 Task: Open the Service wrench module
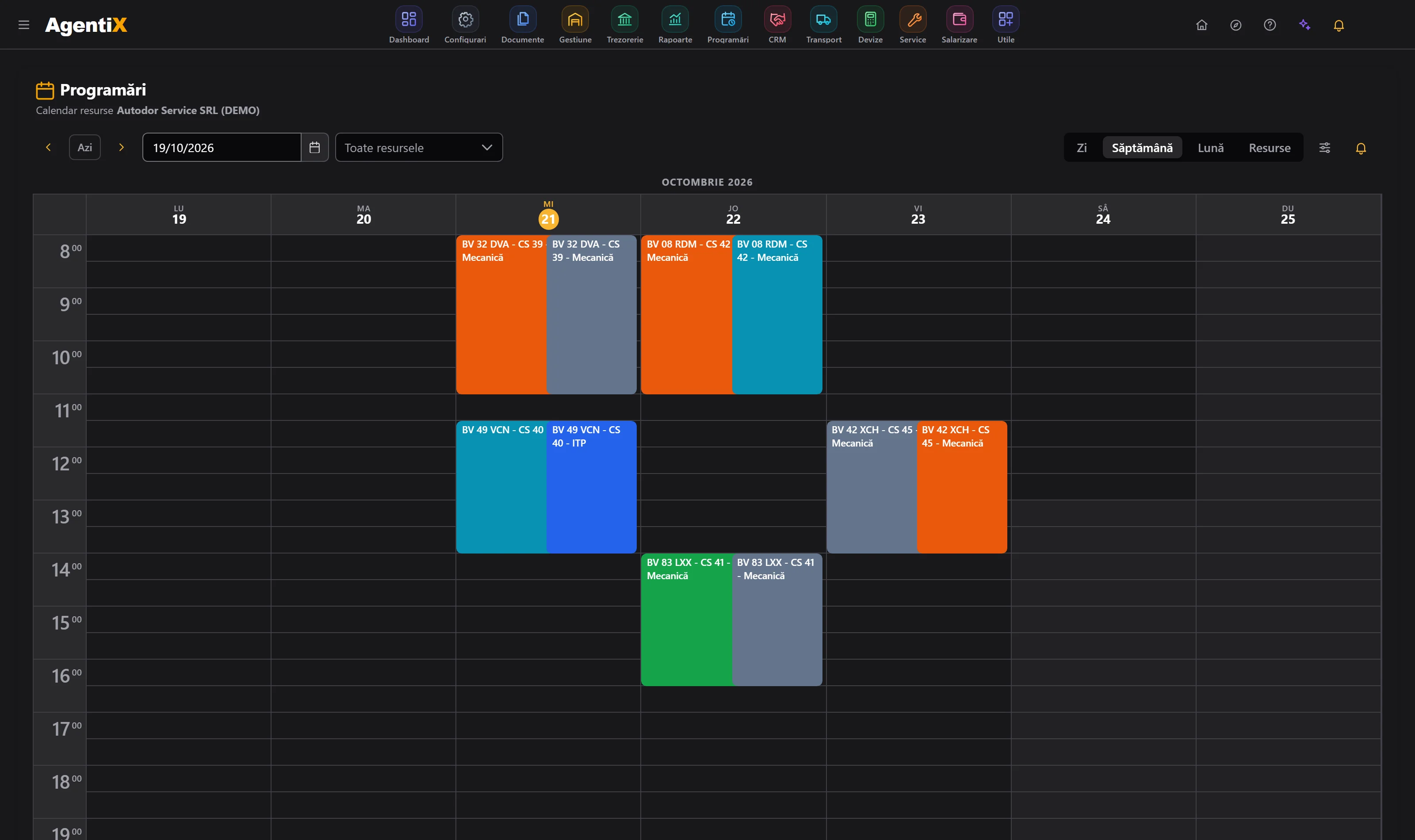(x=913, y=26)
